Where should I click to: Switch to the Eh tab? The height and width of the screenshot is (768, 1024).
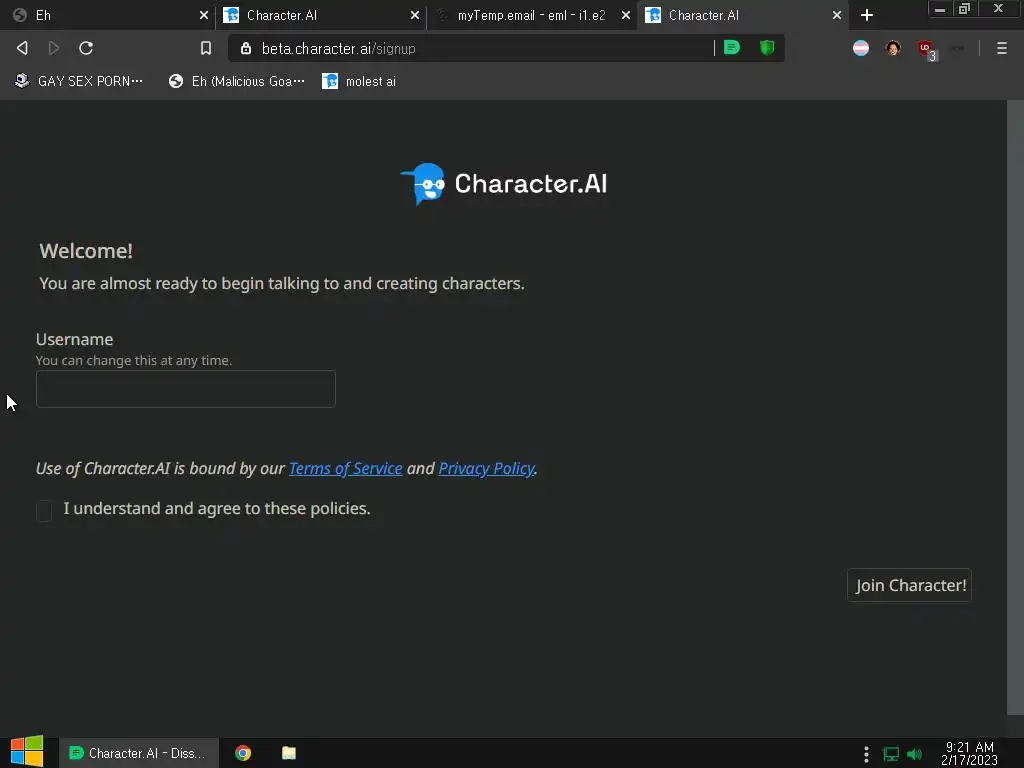[107, 15]
